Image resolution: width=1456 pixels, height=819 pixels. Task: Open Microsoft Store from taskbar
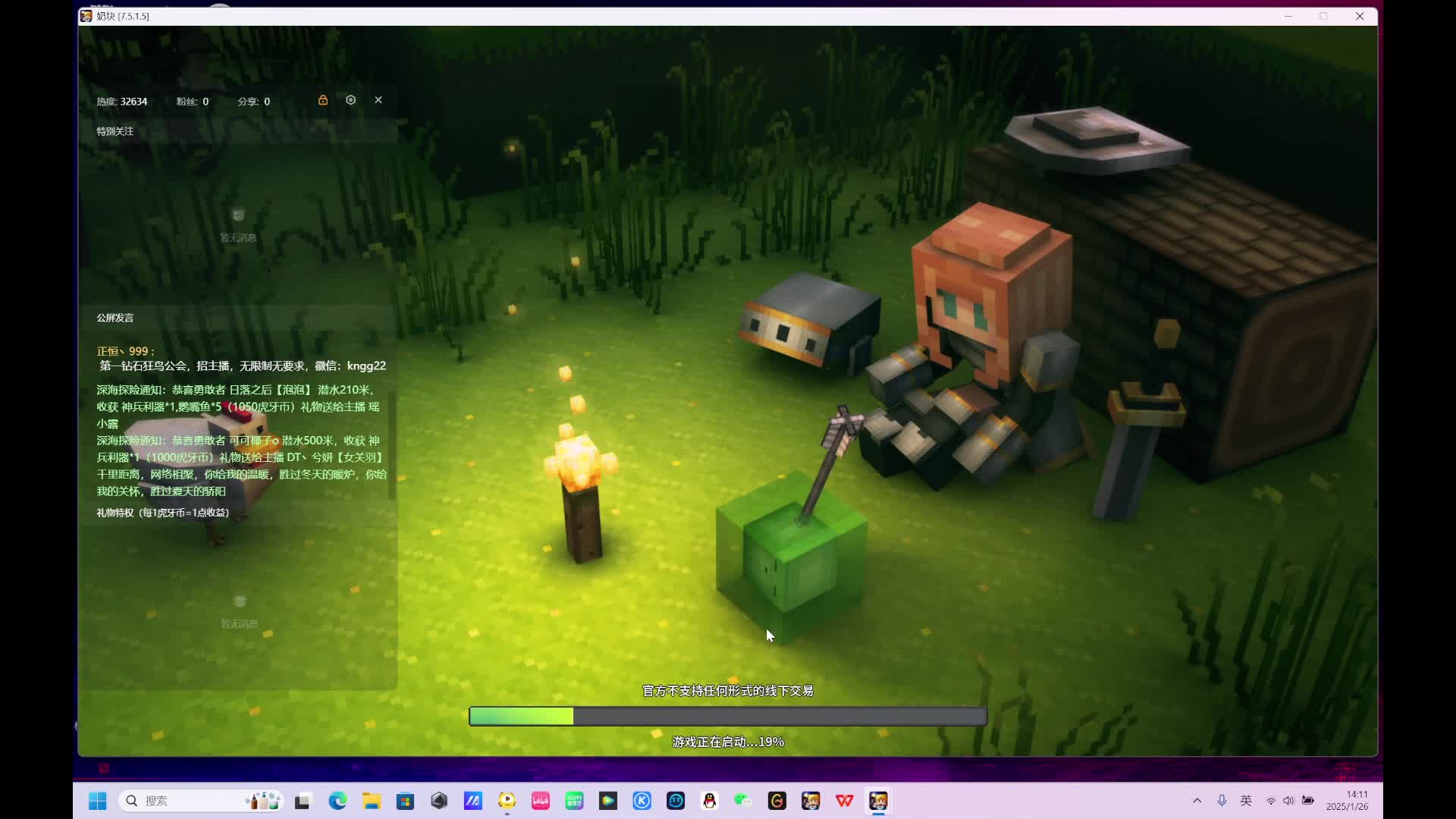pyautogui.click(x=405, y=801)
